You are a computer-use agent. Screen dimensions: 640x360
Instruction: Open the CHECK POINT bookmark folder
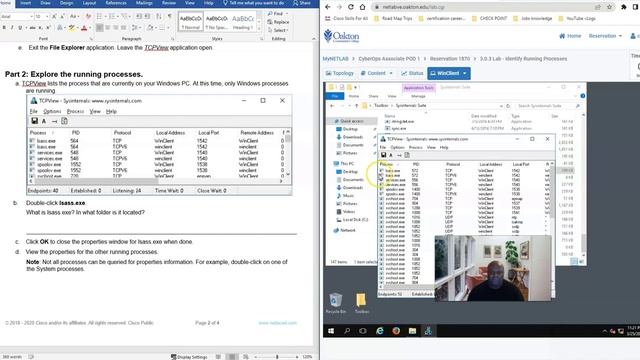[489, 18]
